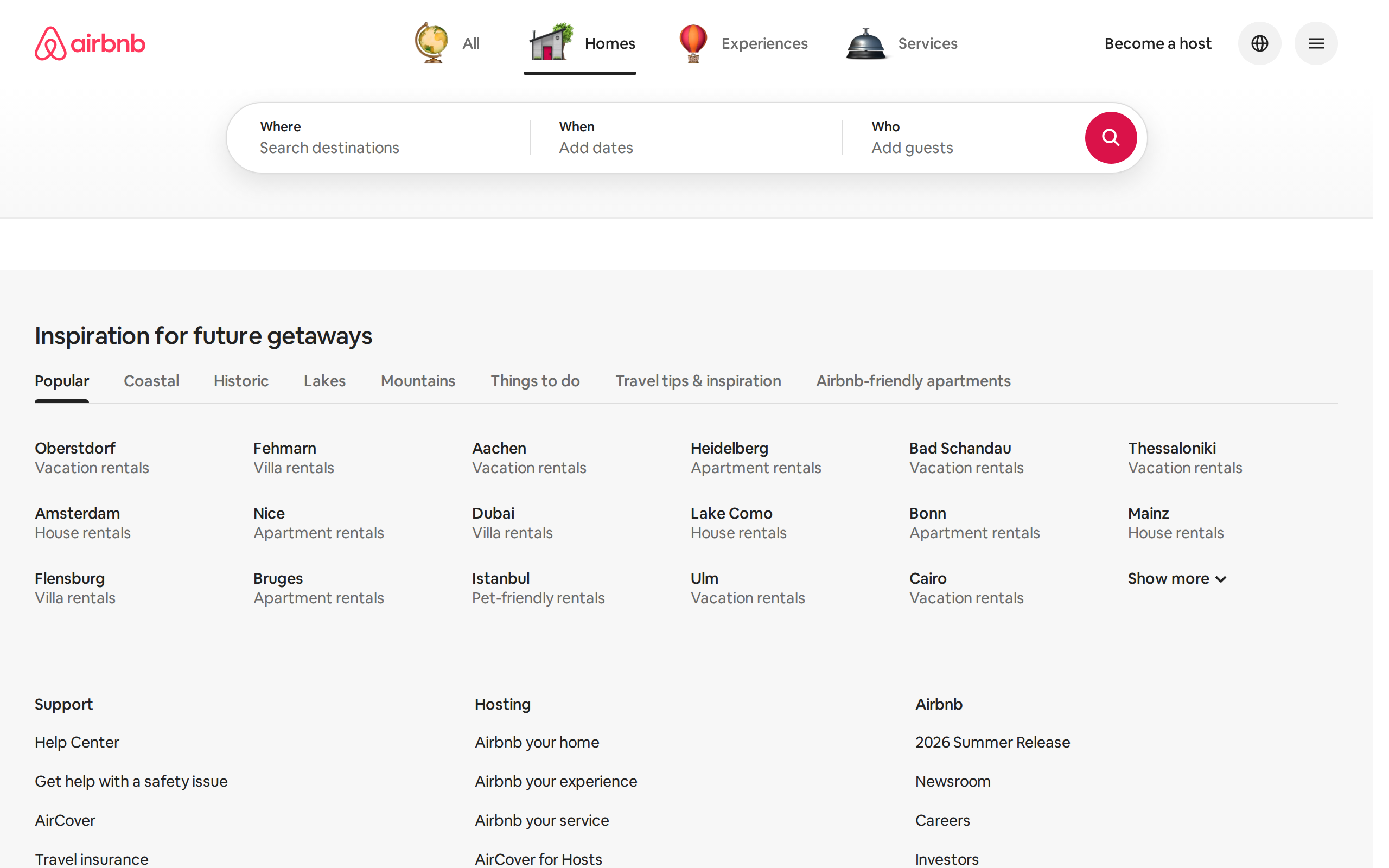
Task: Open Istanbul pet-friendly rentals
Action: pyautogui.click(x=538, y=588)
